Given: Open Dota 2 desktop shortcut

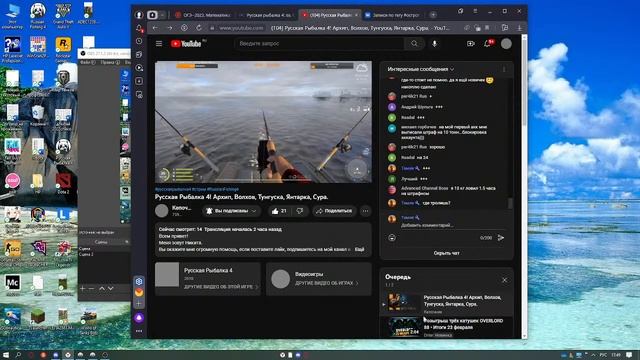Looking at the screenshot, I should point(63,183).
